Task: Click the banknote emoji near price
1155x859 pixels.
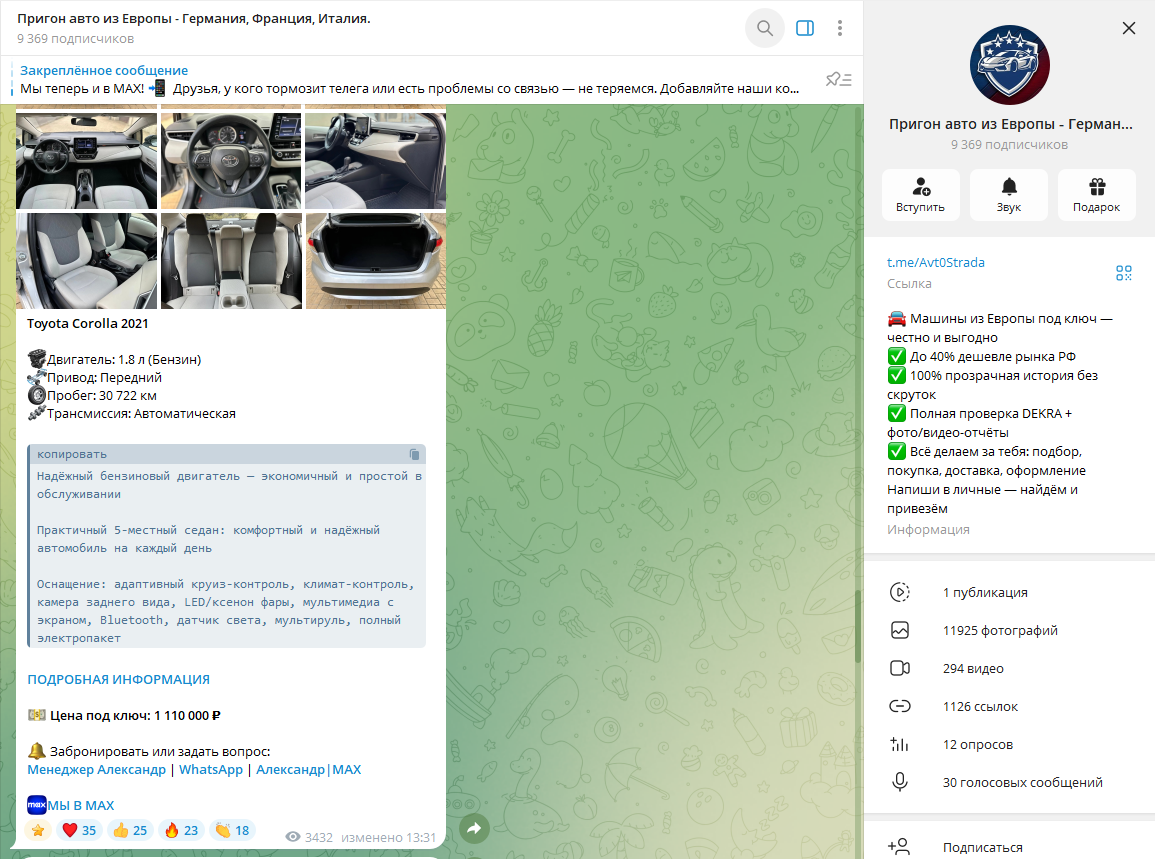Action: [37, 715]
